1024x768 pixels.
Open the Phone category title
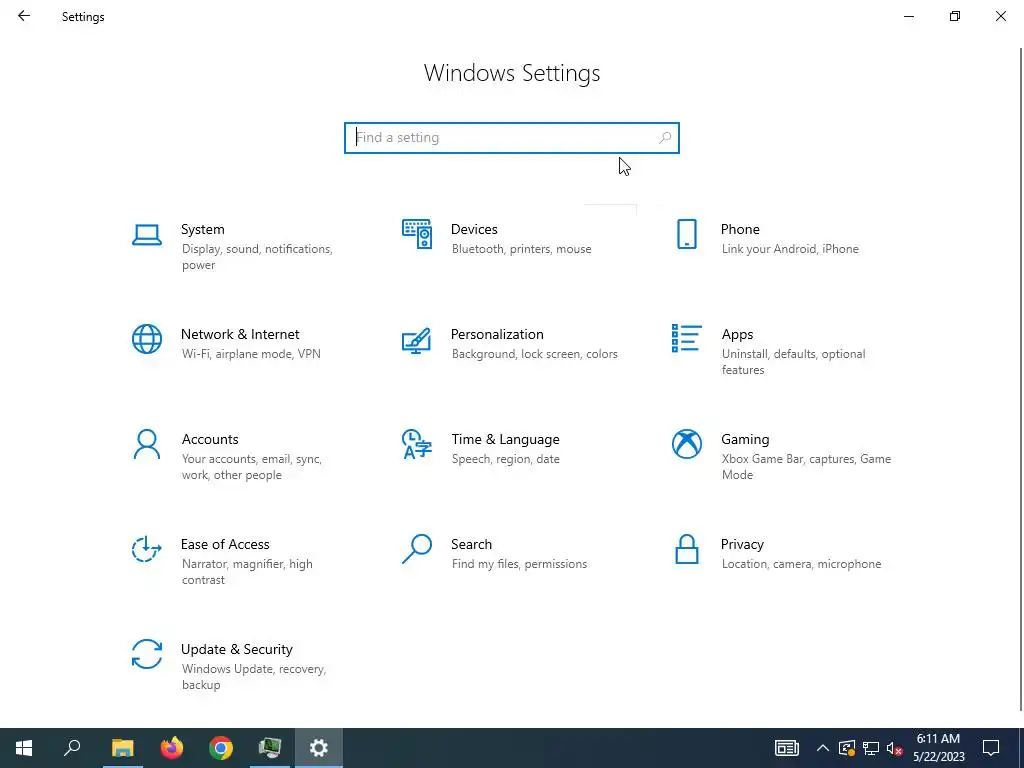click(740, 229)
